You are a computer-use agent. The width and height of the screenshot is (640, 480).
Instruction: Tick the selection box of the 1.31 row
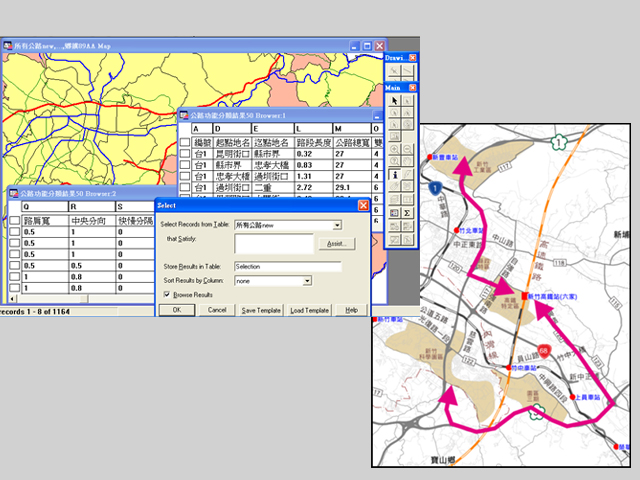[185, 176]
